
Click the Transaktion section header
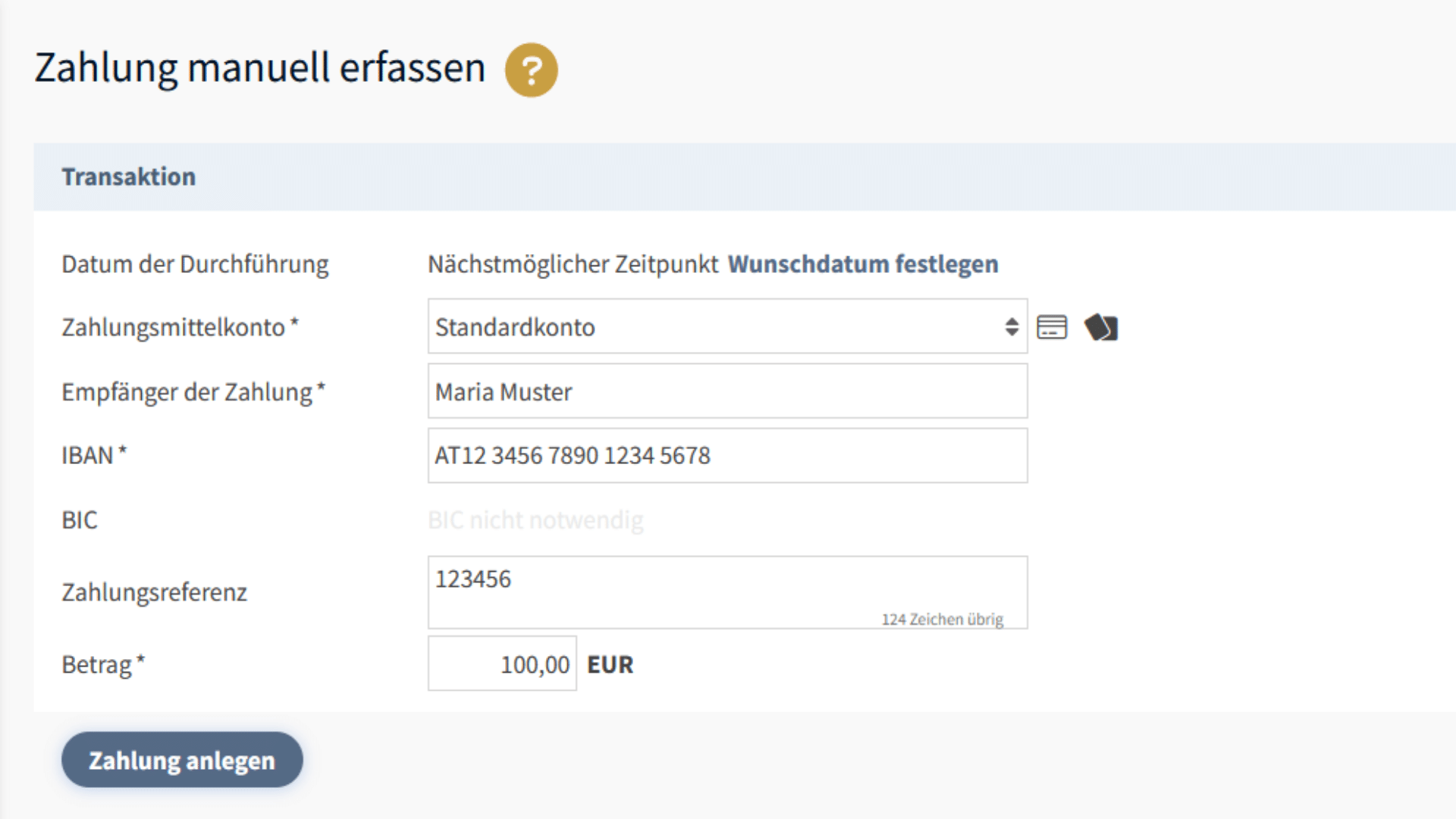(129, 177)
